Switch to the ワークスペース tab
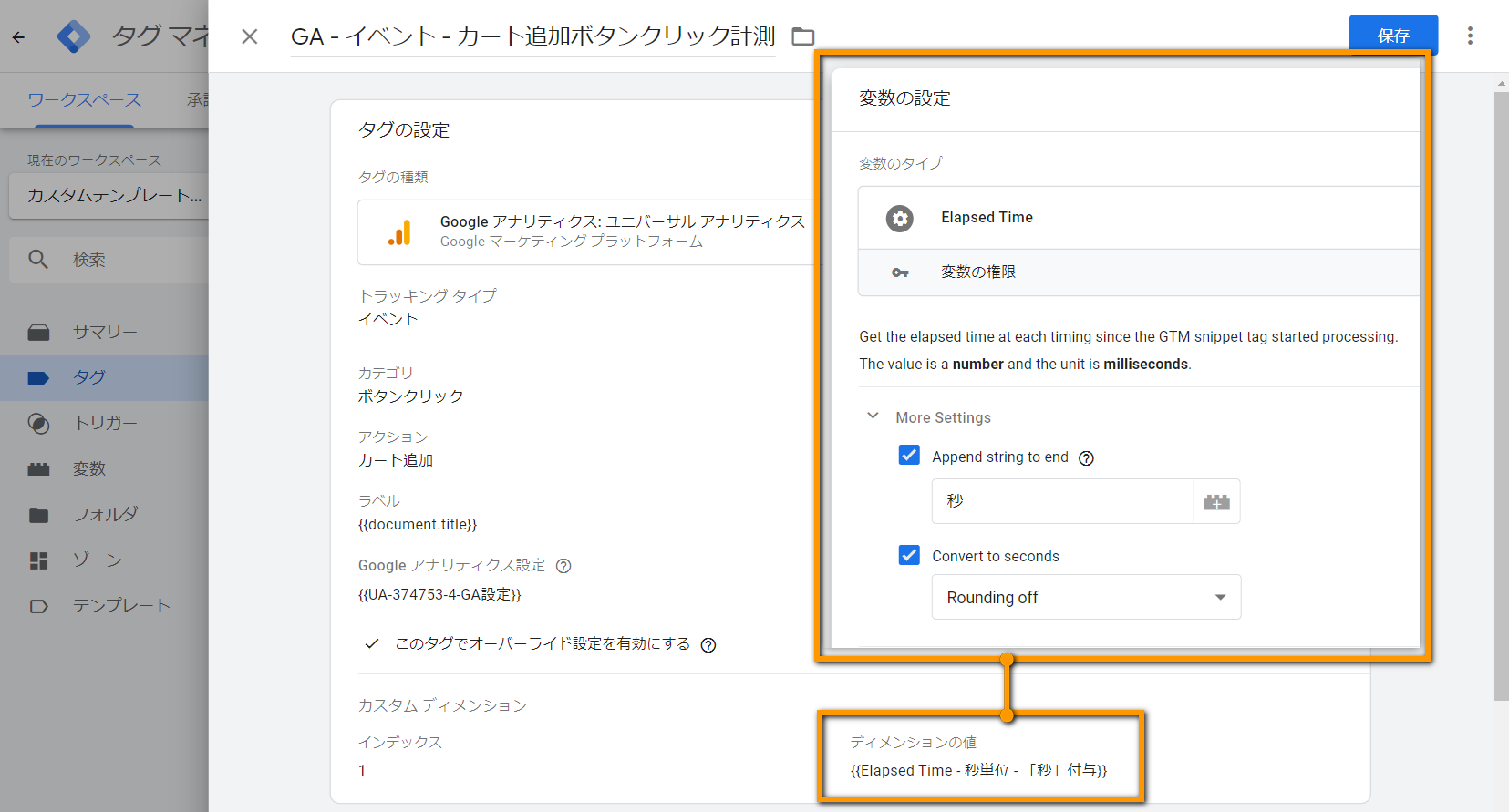The image size is (1509, 812). pyautogui.click(x=84, y=100)
